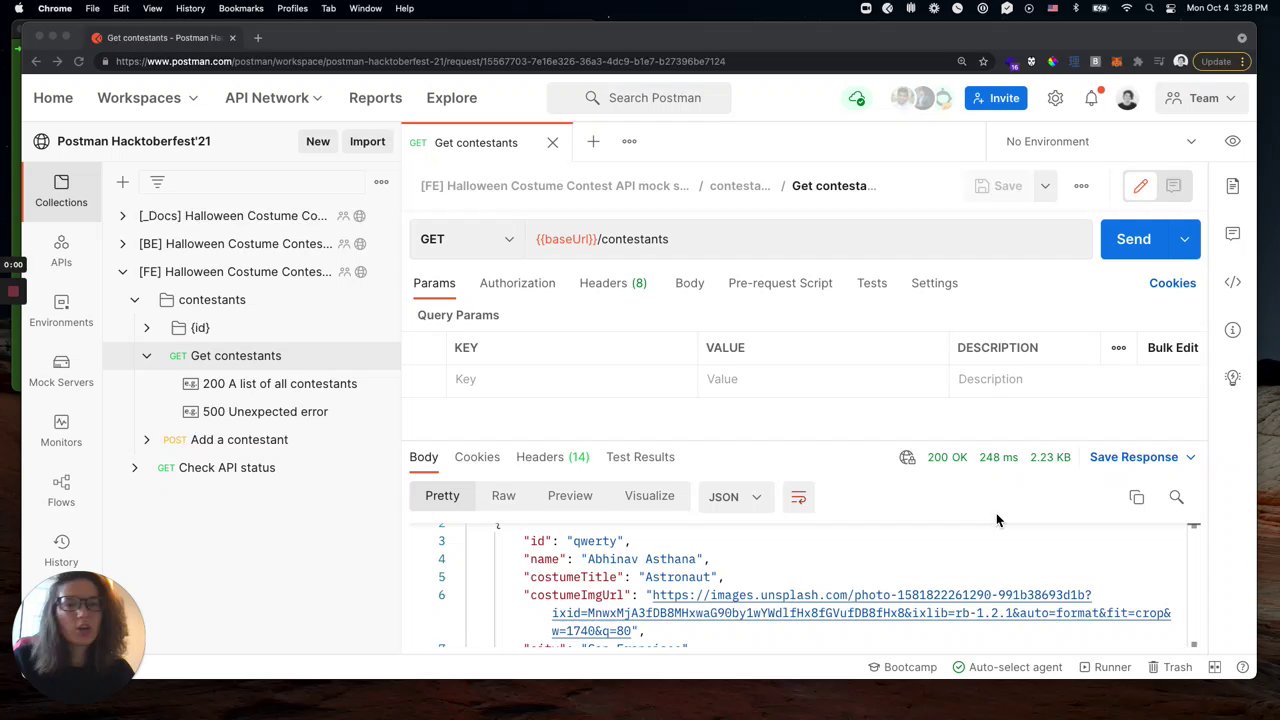Screen dimensions: 1280x720
Task: Open the Save options dropdown arrow
Action: pyautogui.click(x=1045, y=186)
